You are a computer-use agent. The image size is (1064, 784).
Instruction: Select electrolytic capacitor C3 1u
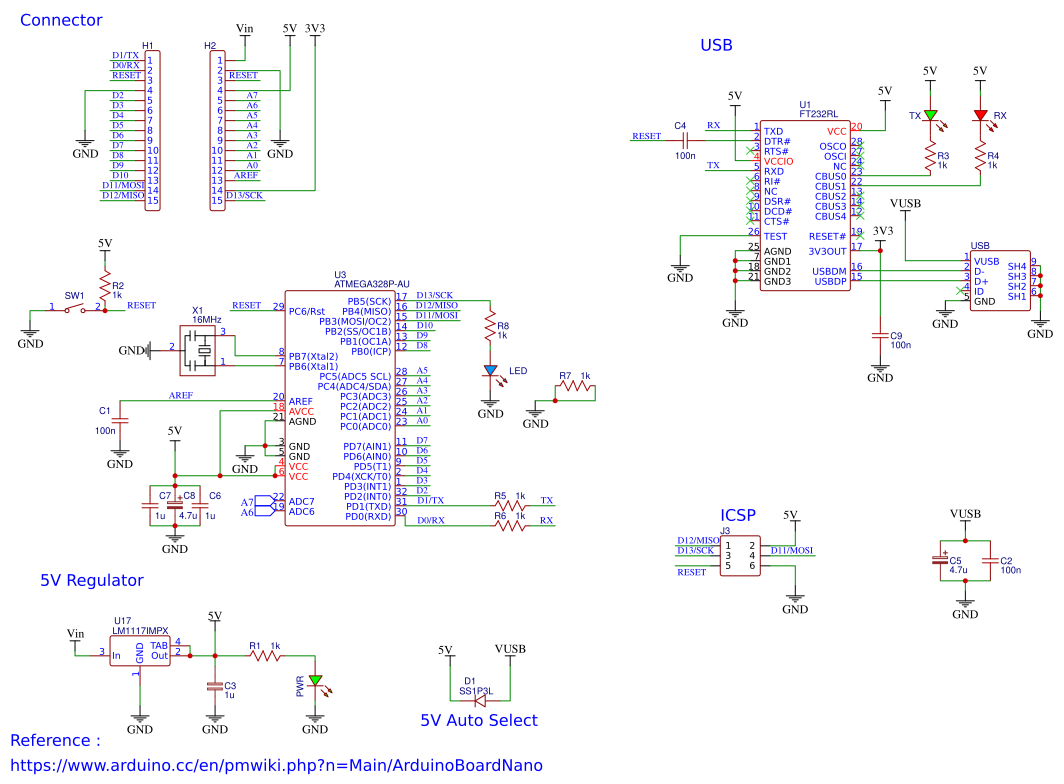coord(213,685)
